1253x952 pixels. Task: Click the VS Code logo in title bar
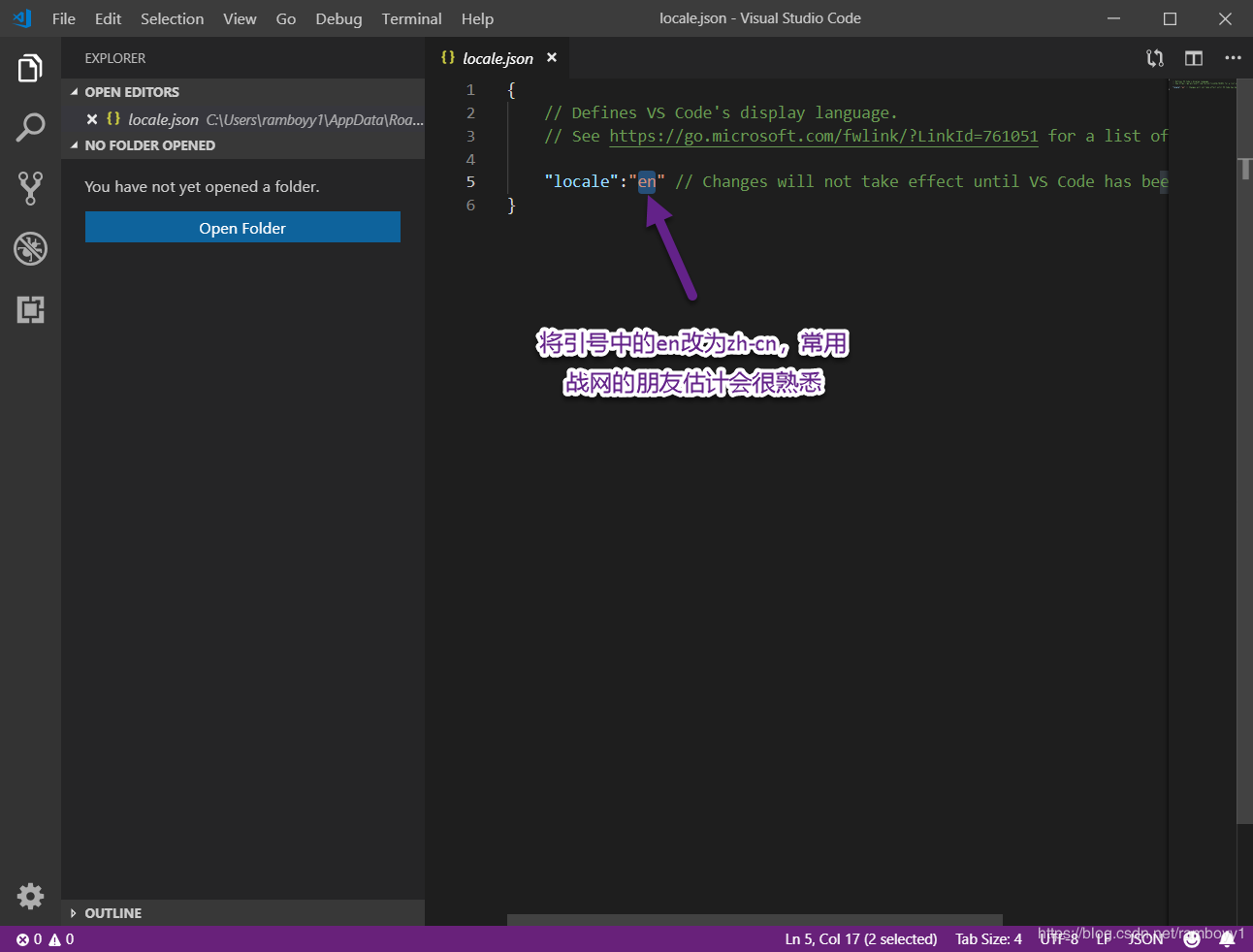[x=22, y=18]
